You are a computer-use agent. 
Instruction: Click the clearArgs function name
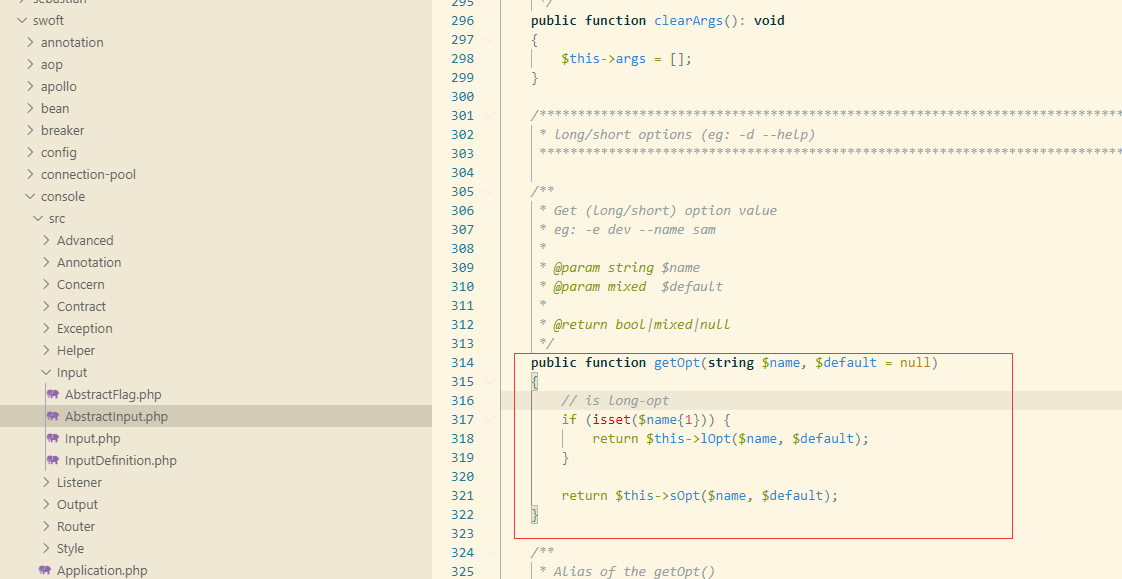click(688, 21)
